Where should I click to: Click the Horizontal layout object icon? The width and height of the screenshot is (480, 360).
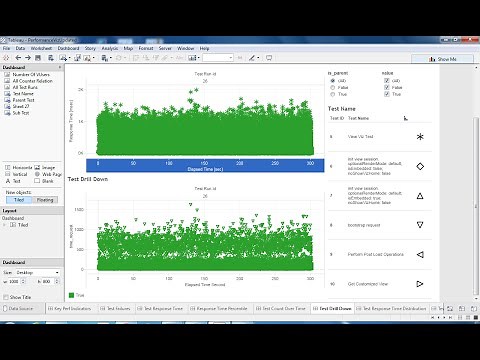8,167
